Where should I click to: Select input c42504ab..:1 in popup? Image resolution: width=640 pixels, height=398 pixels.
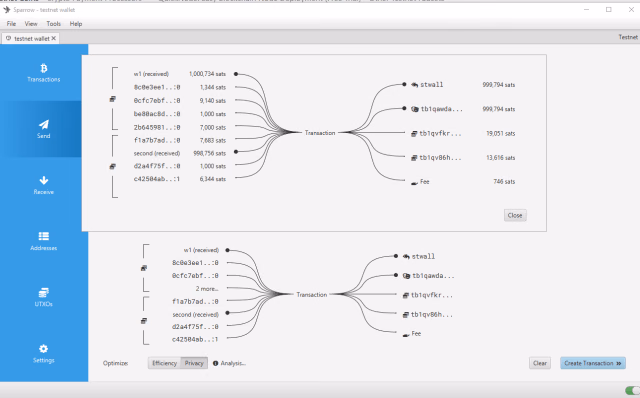157,179
